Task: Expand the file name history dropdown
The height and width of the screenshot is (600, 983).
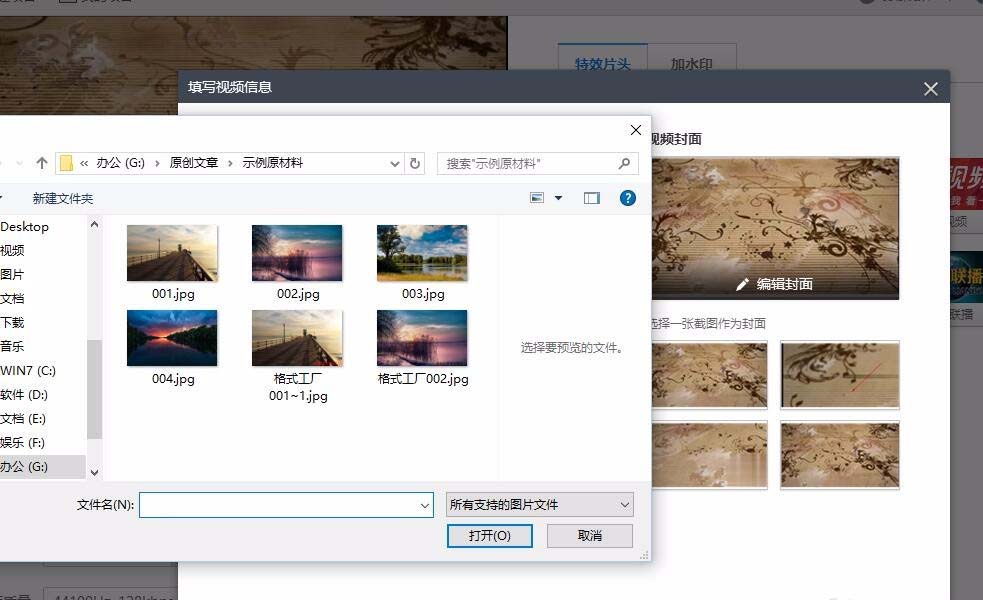Action: pyautogui.click(x=424, y=504)
